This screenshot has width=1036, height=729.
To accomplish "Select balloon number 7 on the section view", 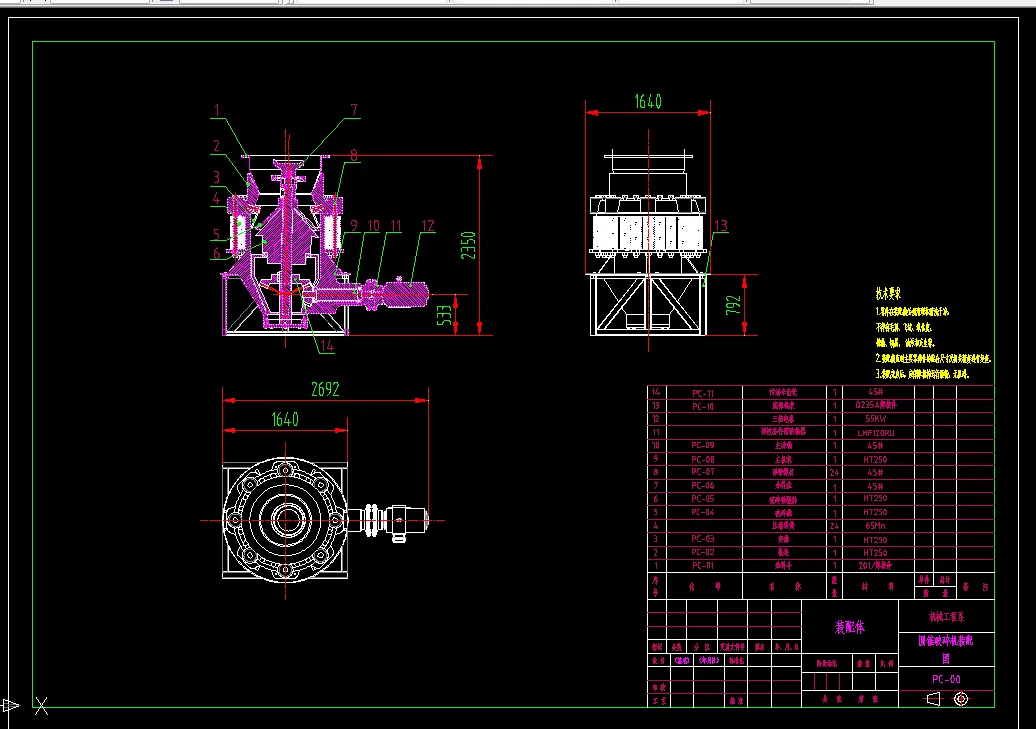I will pyautogui.click(x=354, y=110).
